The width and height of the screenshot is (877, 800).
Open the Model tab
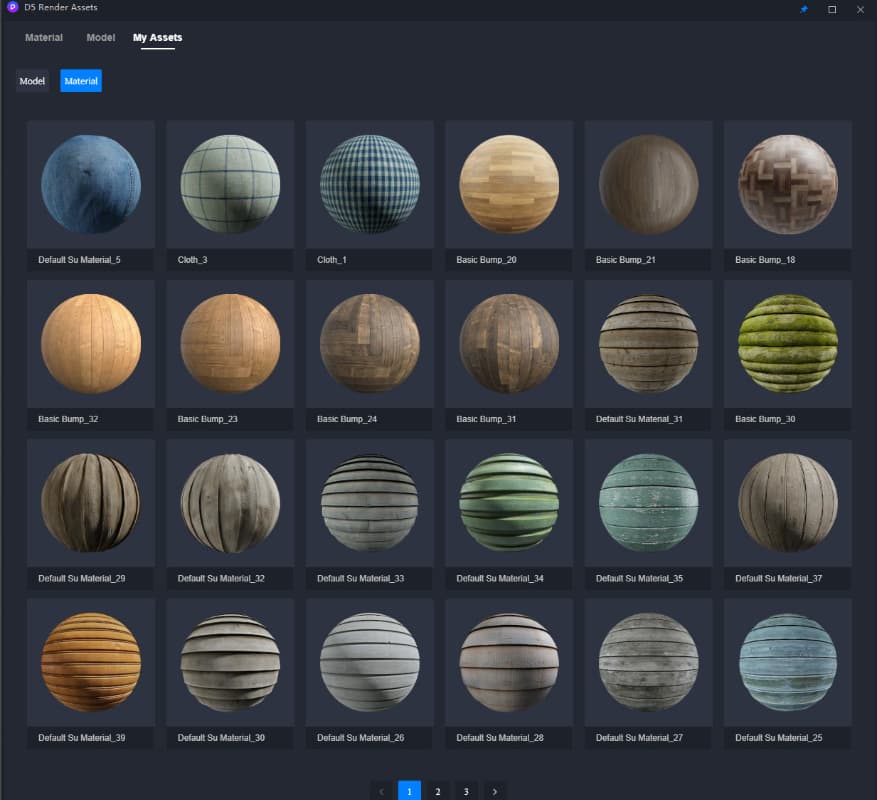pyautogui.click(x=101, y=38)
